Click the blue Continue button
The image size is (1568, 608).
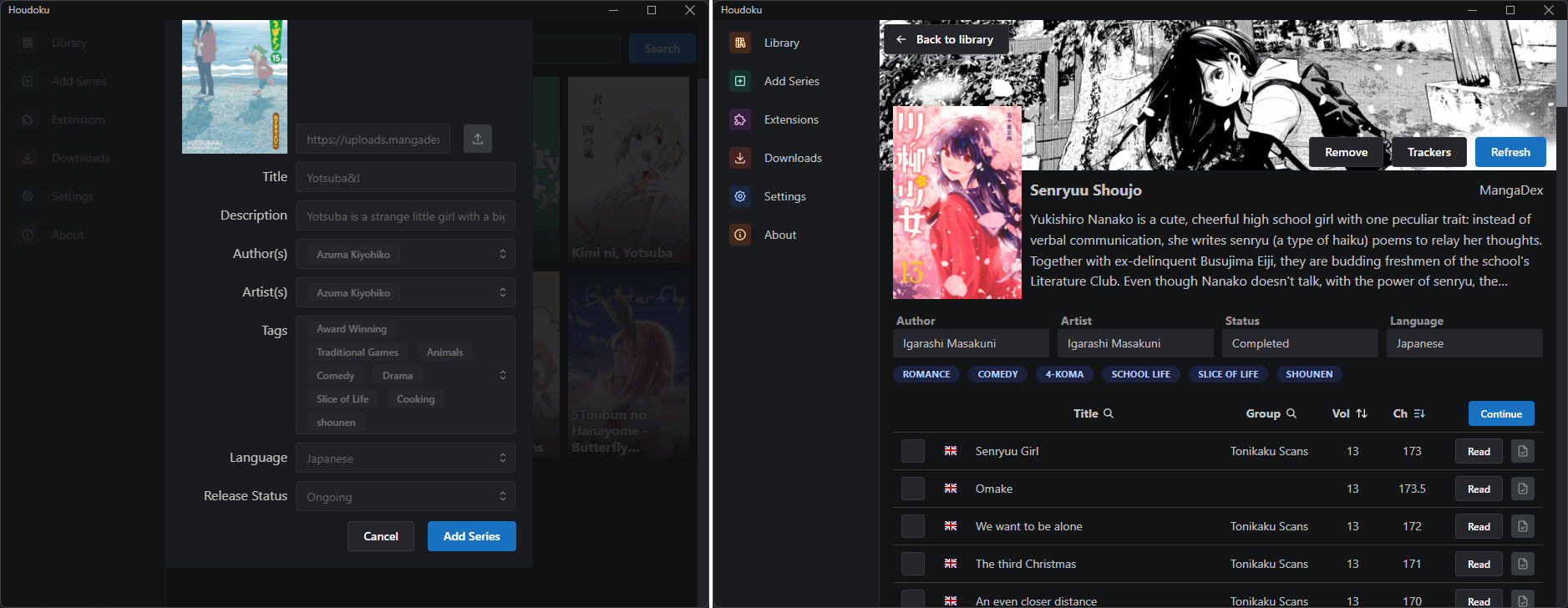[x=1501, y=413]
